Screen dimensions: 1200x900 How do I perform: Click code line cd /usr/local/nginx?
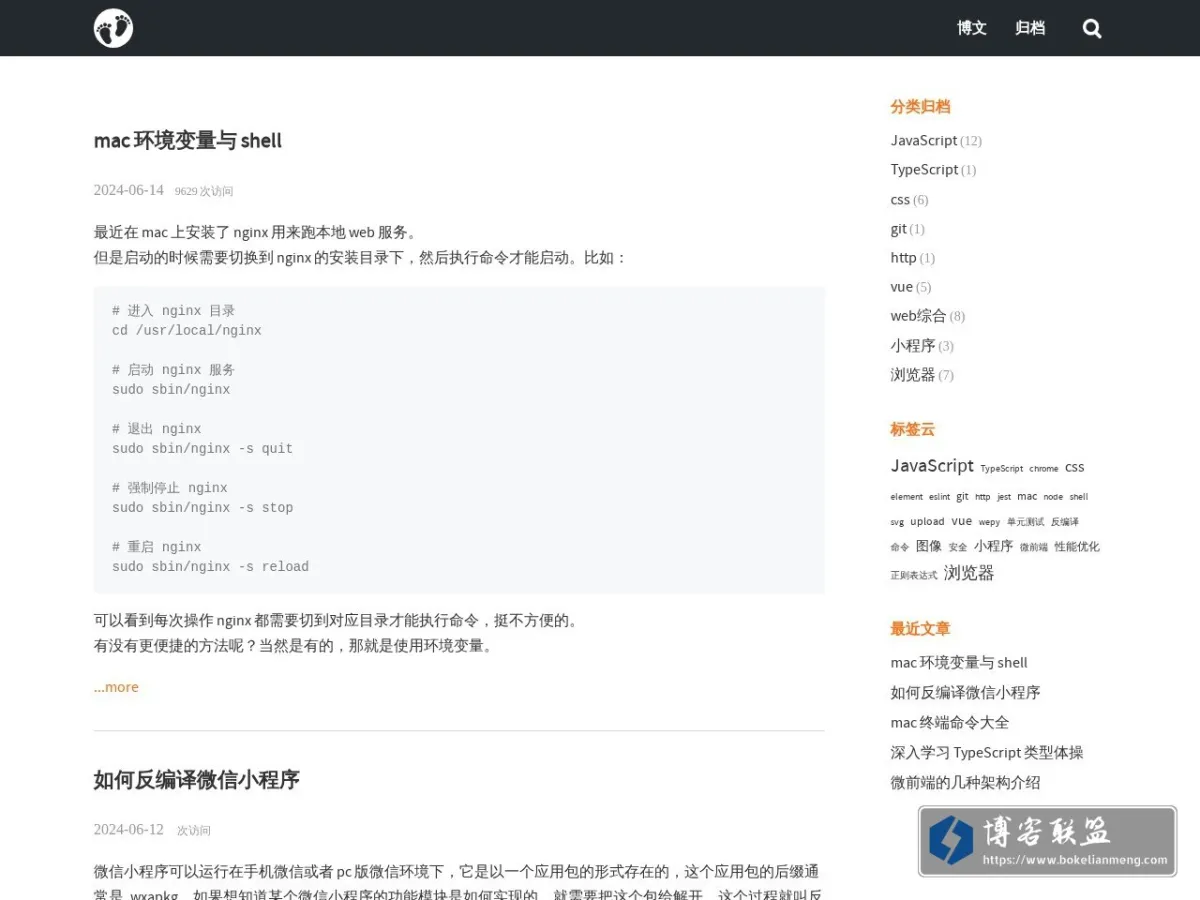coord(187,331)
